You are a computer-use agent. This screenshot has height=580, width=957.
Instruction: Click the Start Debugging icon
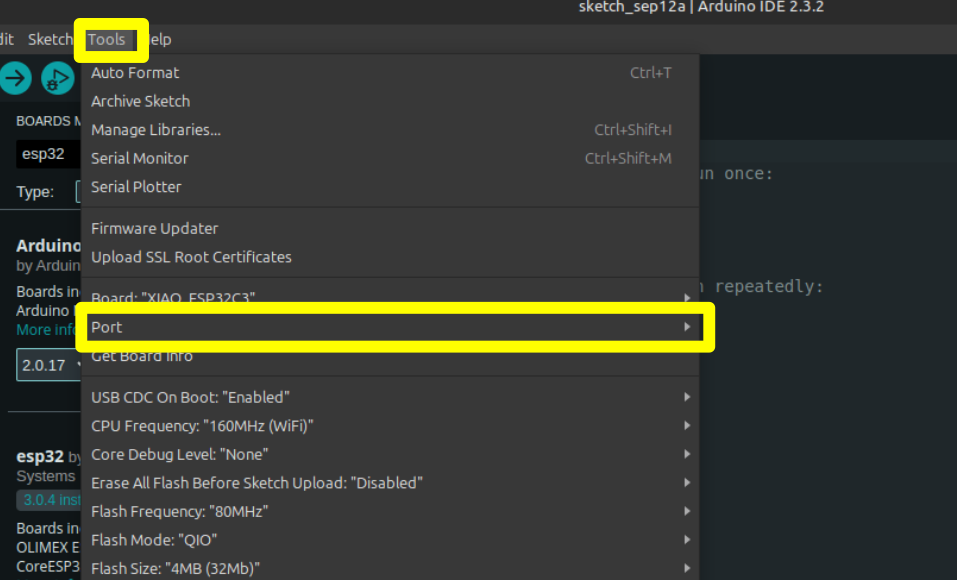pos(58,78)
